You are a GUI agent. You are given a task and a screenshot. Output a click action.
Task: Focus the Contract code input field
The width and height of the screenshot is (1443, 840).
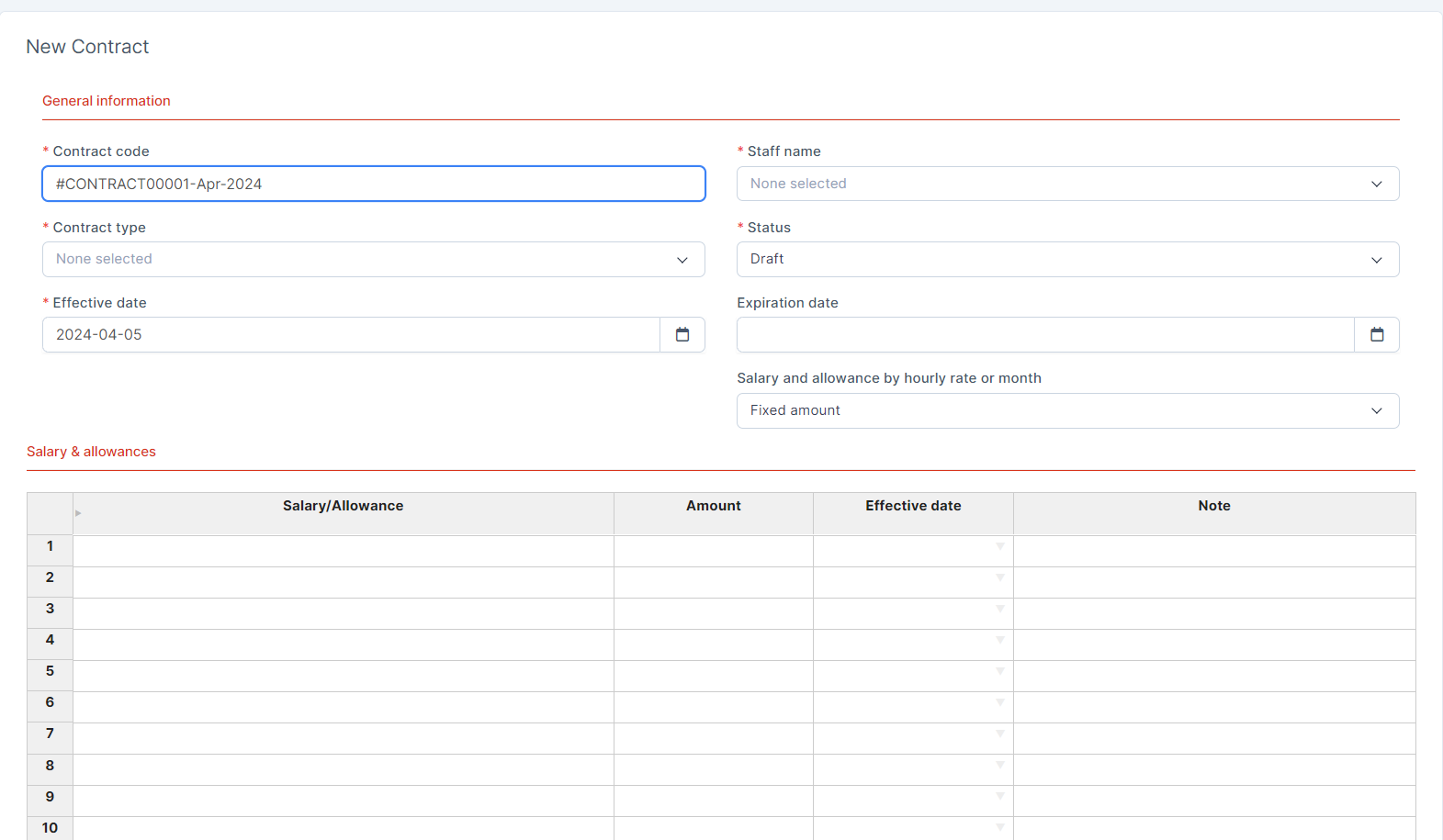coord(373,184)
